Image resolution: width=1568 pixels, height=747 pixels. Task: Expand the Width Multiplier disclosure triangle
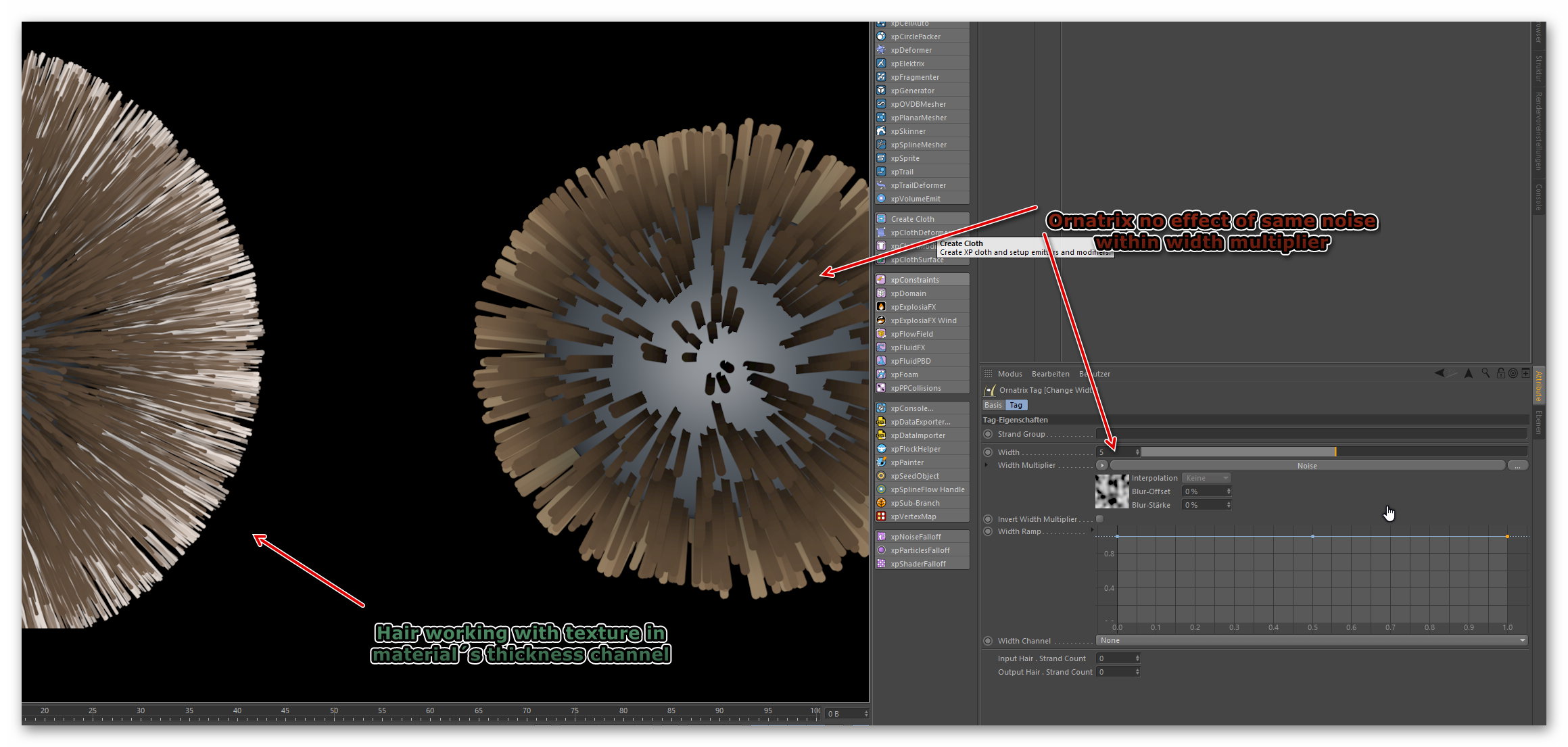pos(987,465)
